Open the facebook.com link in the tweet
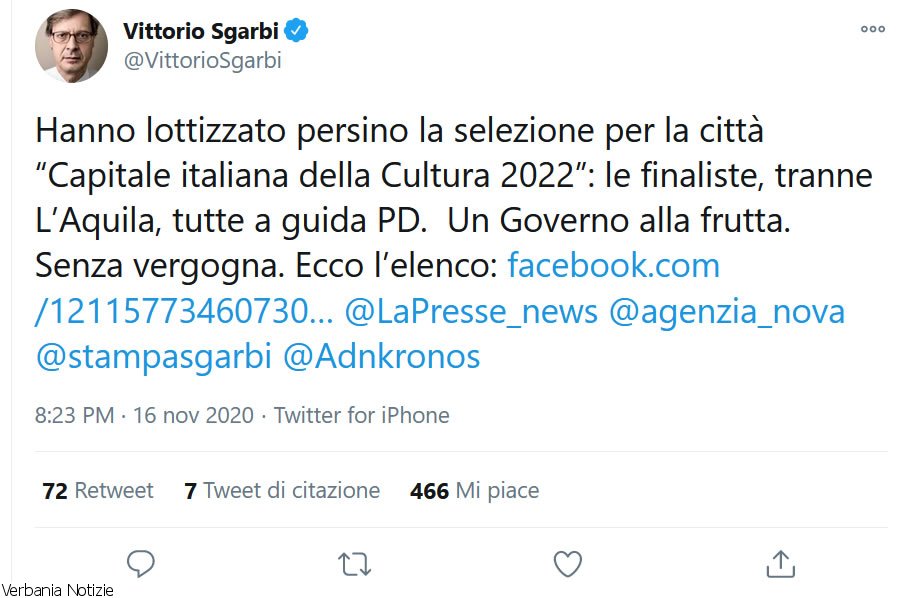This screenshot has height=598, width=904. (614, 265)
